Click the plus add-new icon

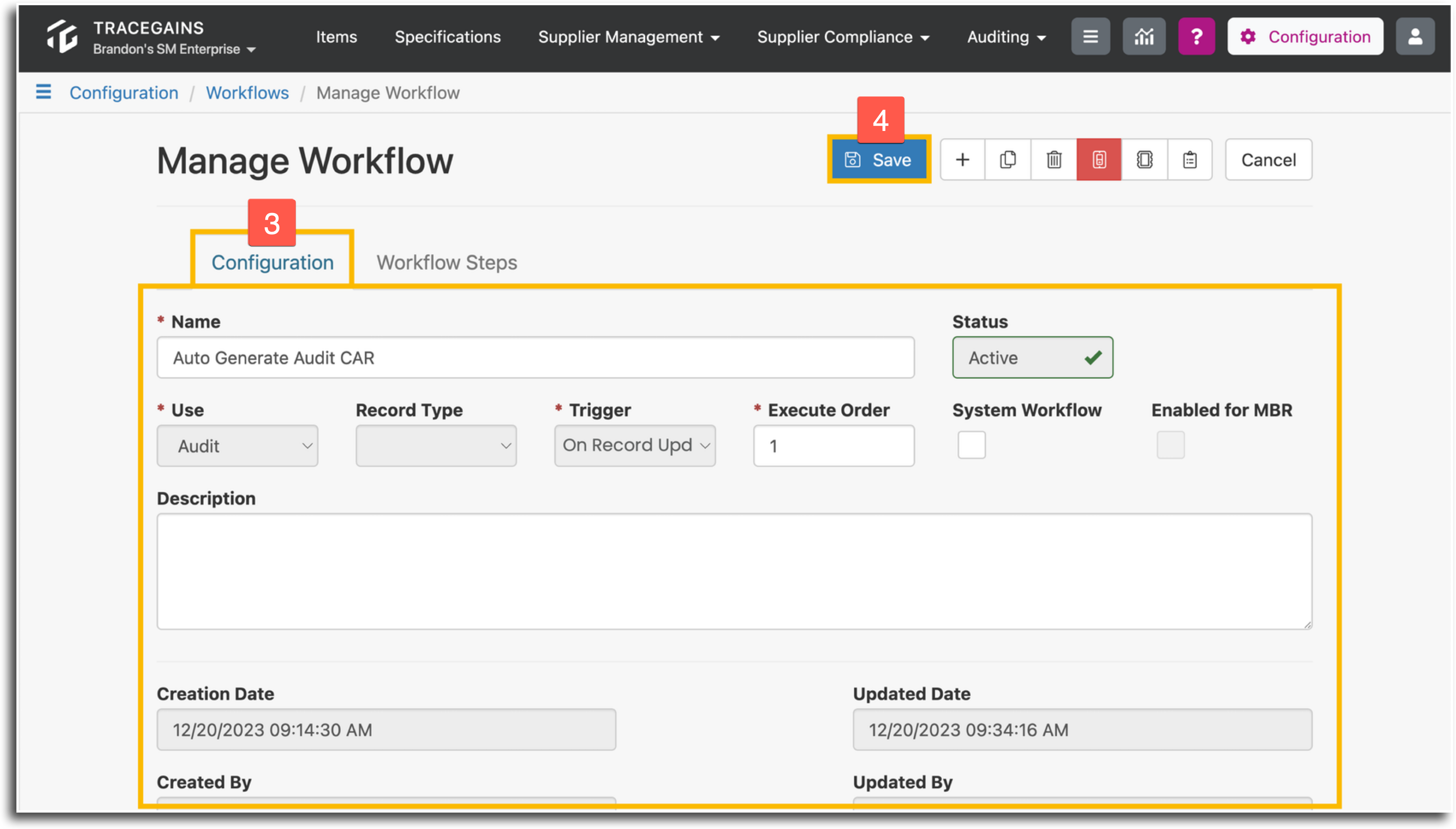coord(962,160)
